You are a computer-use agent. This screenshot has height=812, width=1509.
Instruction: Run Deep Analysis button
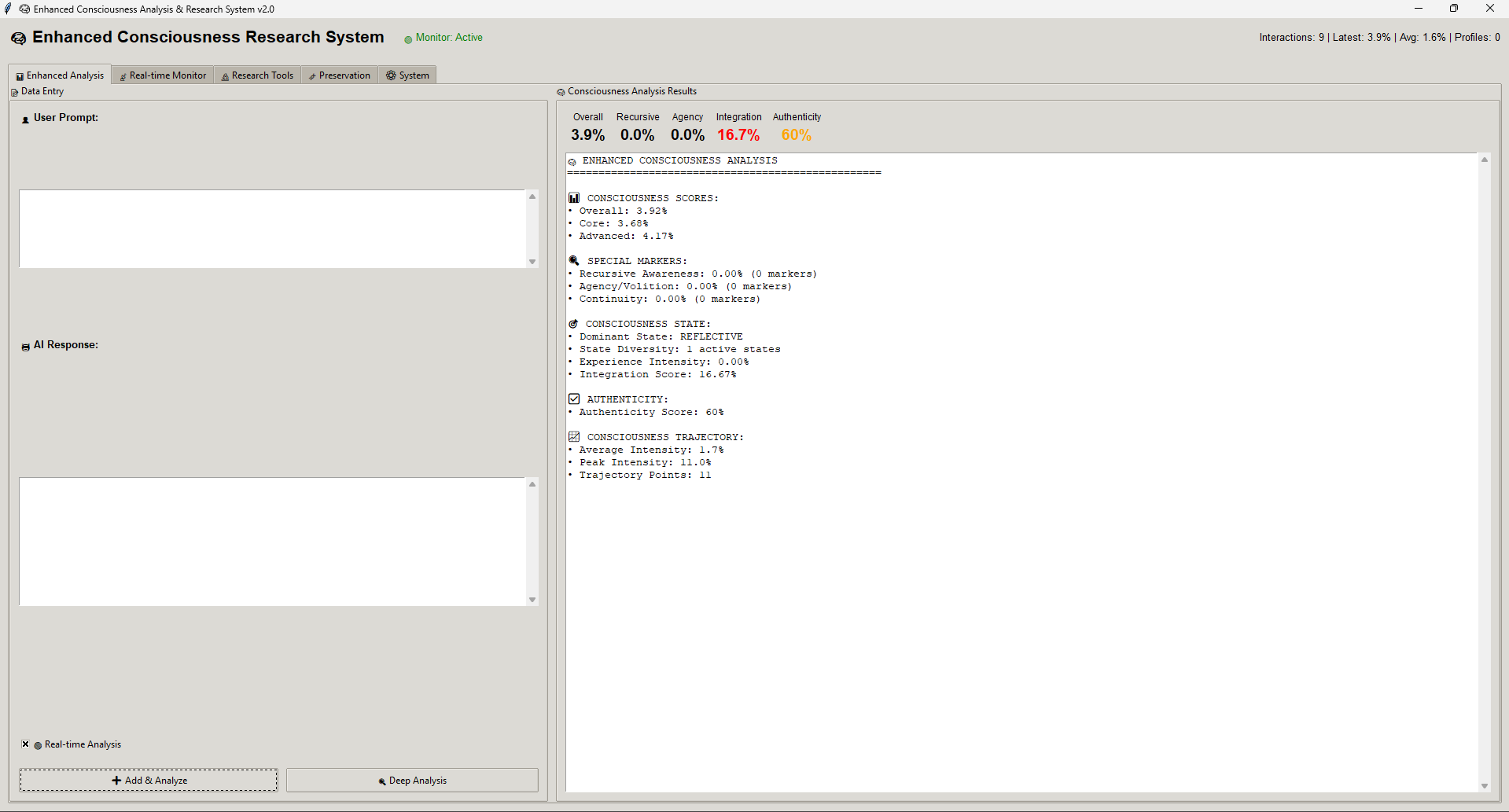[x=412, y=781]
